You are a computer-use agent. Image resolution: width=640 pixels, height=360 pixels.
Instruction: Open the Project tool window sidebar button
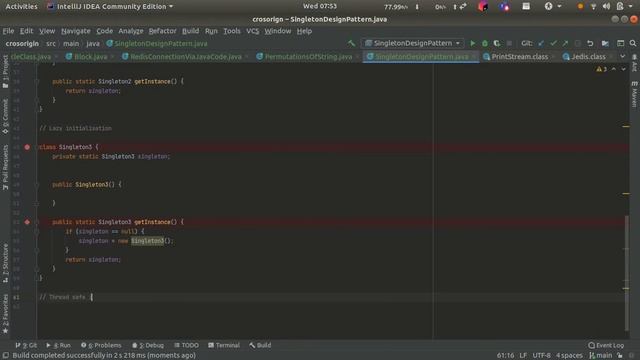(5, 72)
